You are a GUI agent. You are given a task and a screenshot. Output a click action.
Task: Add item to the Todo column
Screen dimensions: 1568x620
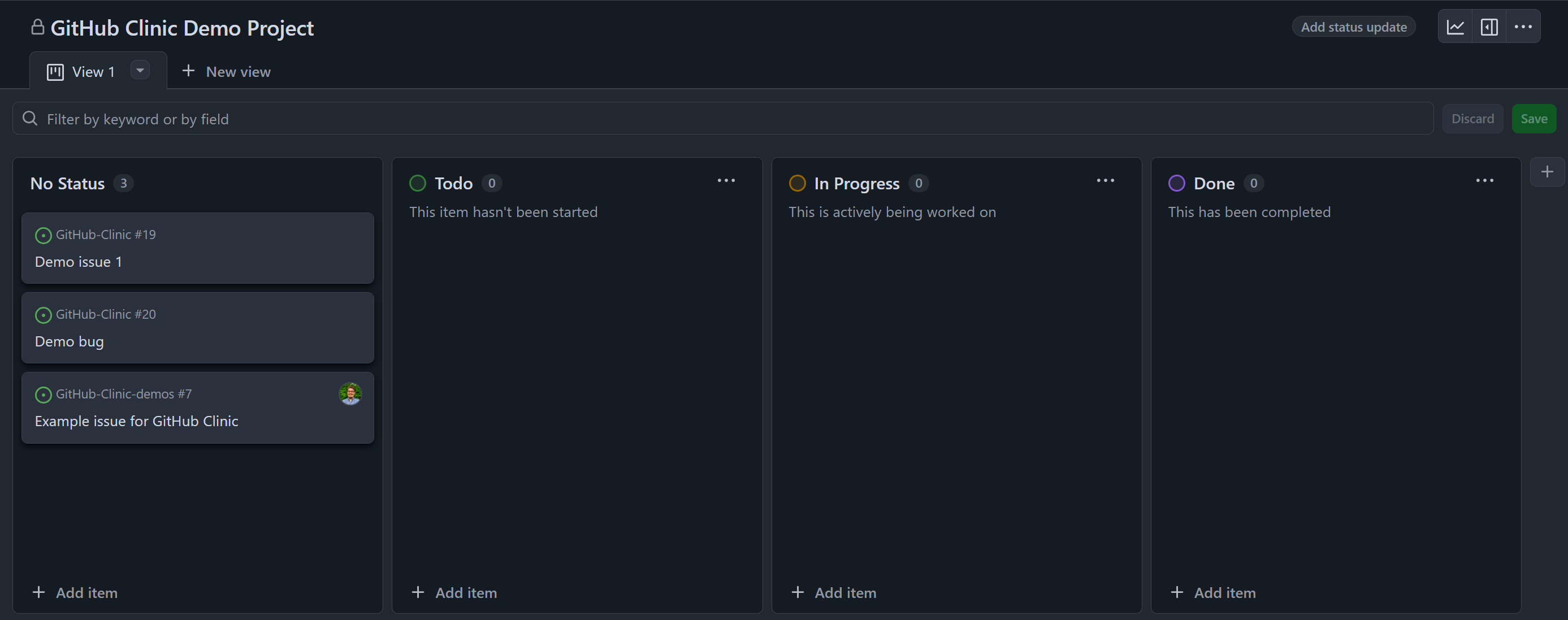454,592
